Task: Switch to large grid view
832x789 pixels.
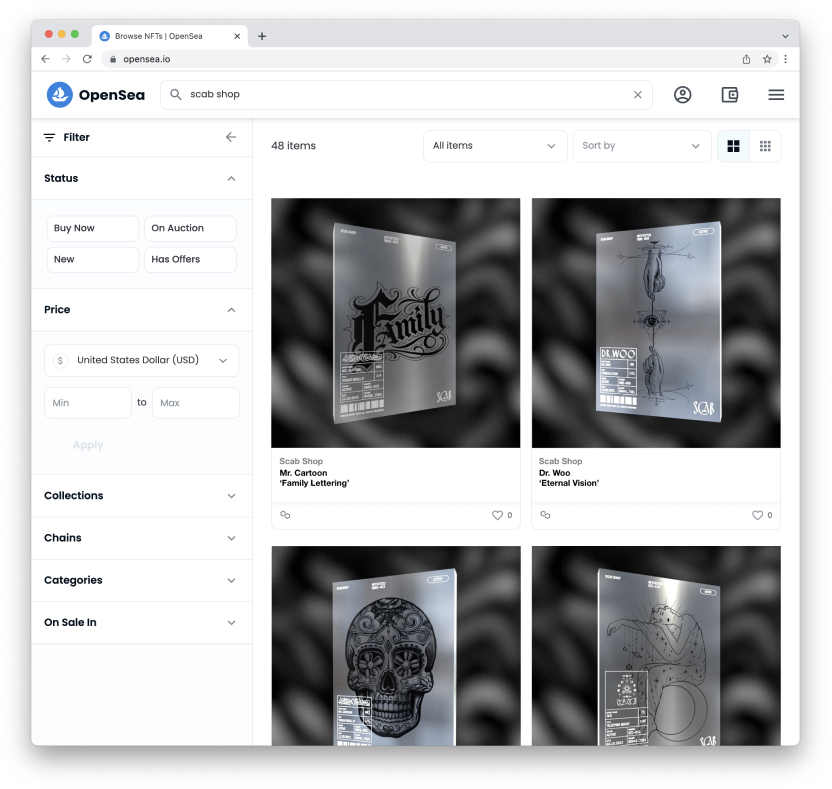Action: coord(733,146)
